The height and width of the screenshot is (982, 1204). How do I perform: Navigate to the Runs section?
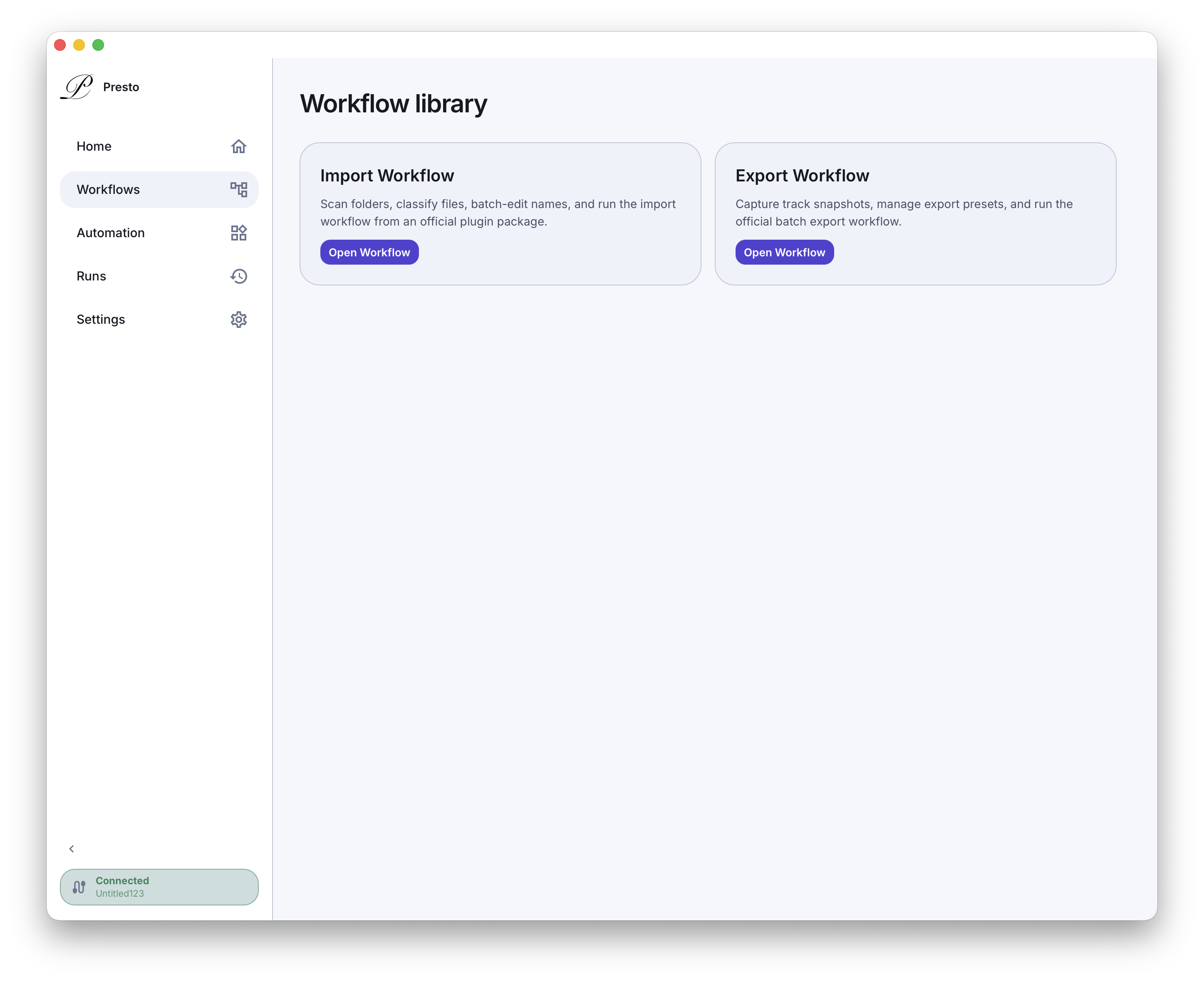coord(91,276)
